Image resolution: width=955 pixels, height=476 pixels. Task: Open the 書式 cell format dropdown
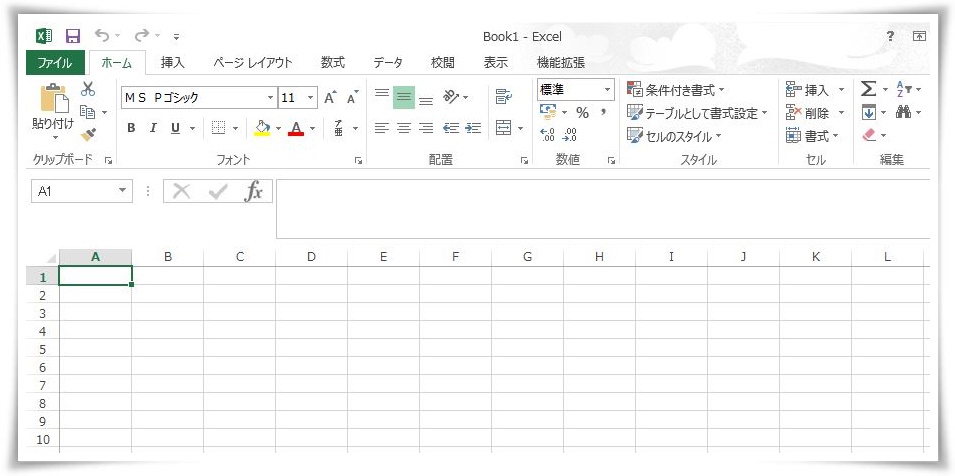point(812,136)
